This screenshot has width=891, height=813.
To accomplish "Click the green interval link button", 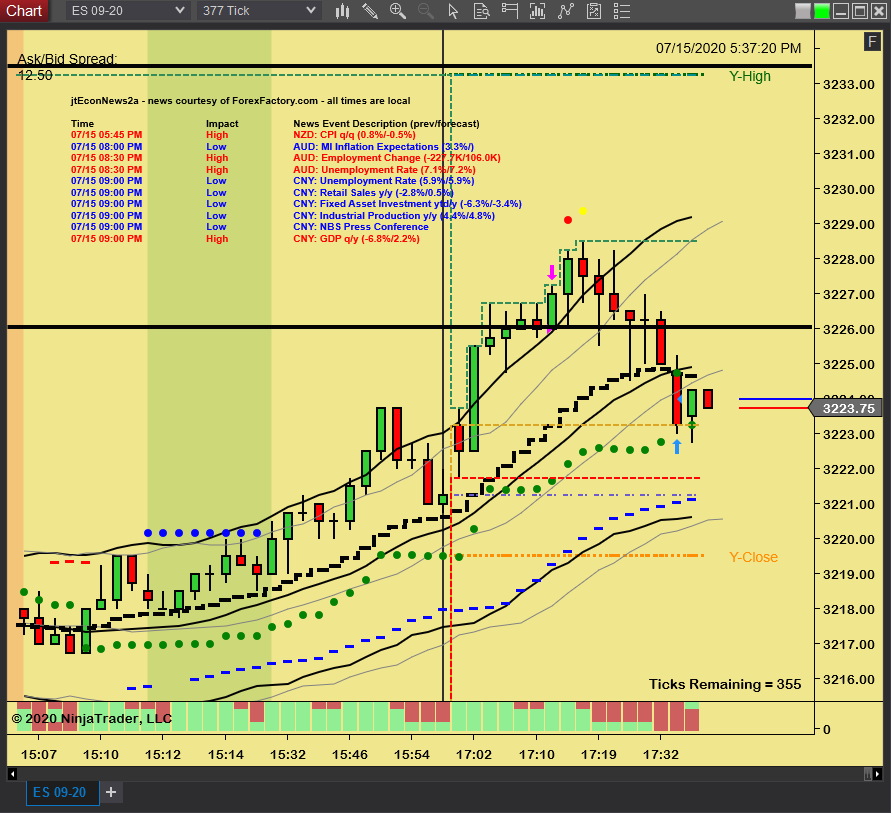I will coord(822,11).
